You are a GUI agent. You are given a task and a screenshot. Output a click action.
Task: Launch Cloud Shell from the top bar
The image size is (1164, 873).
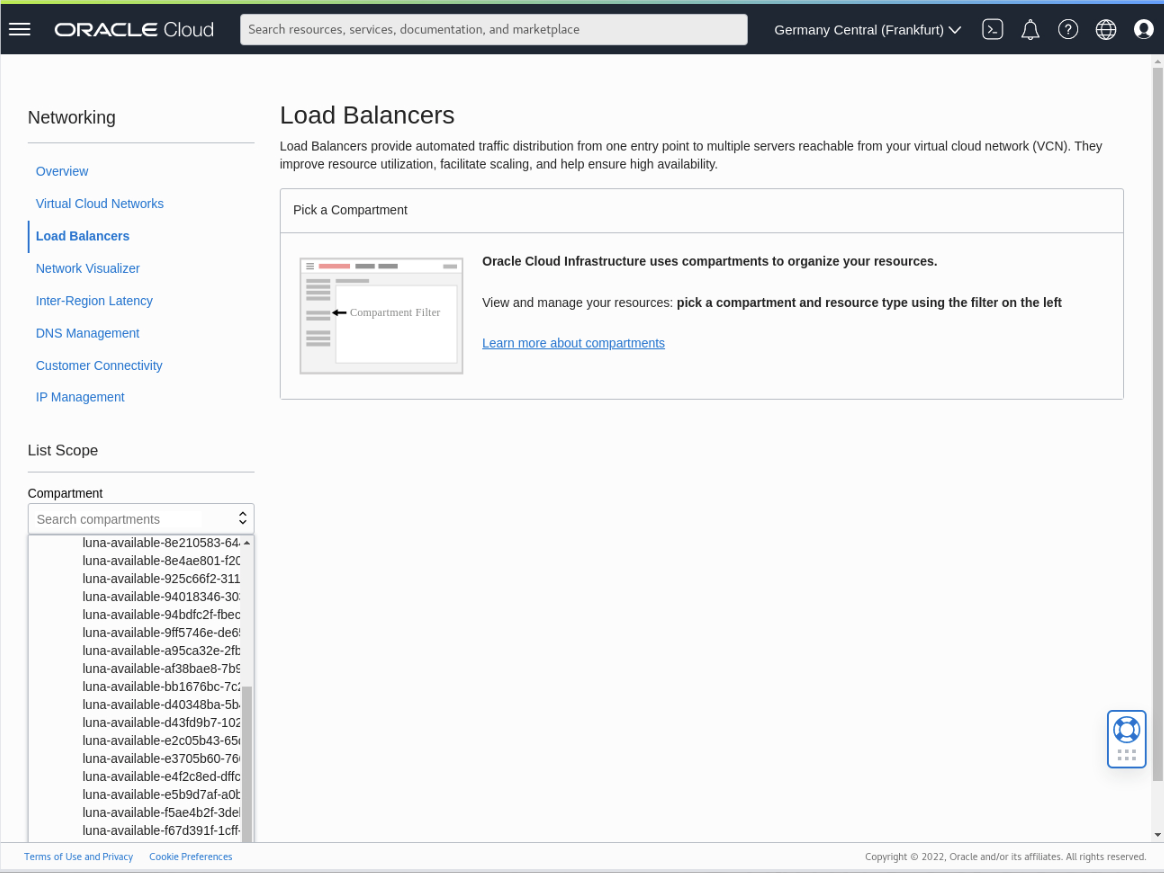click(992, 29)
